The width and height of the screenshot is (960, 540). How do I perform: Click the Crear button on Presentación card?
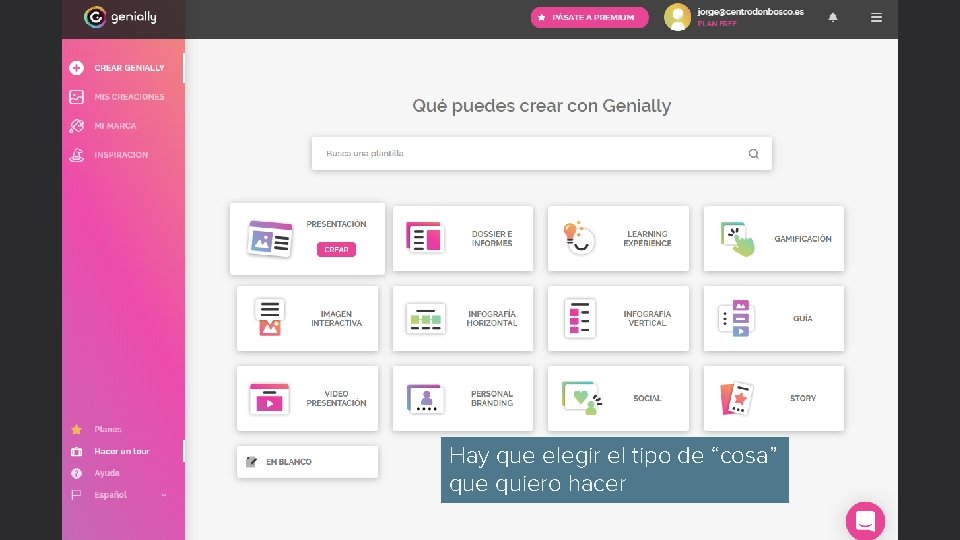336,249
